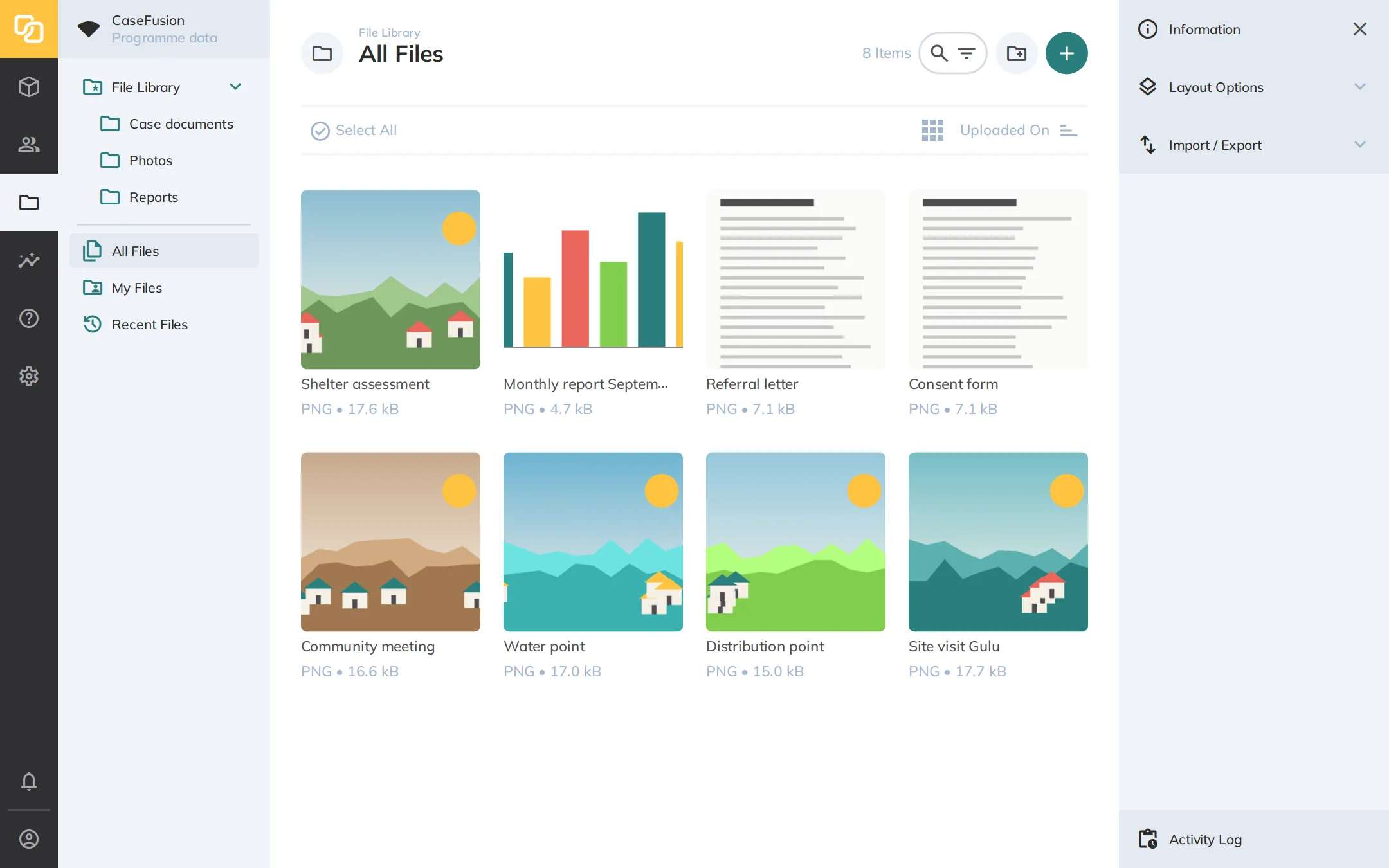
Task: Open the Consent form thumbnail
Action: pyautogui.click(x=998, y=279)
